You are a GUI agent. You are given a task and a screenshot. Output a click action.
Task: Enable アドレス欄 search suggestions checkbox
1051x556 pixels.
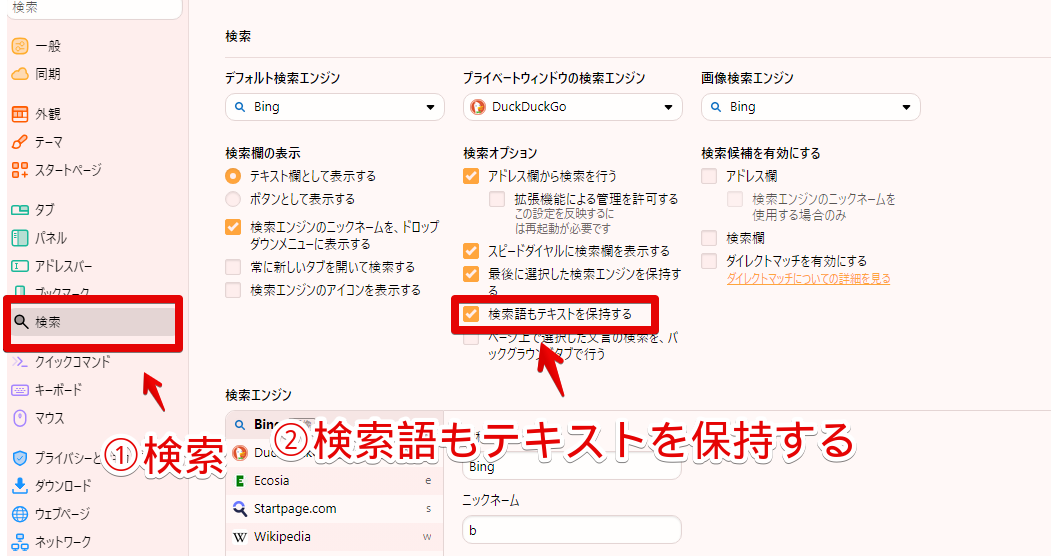[708, 176]
